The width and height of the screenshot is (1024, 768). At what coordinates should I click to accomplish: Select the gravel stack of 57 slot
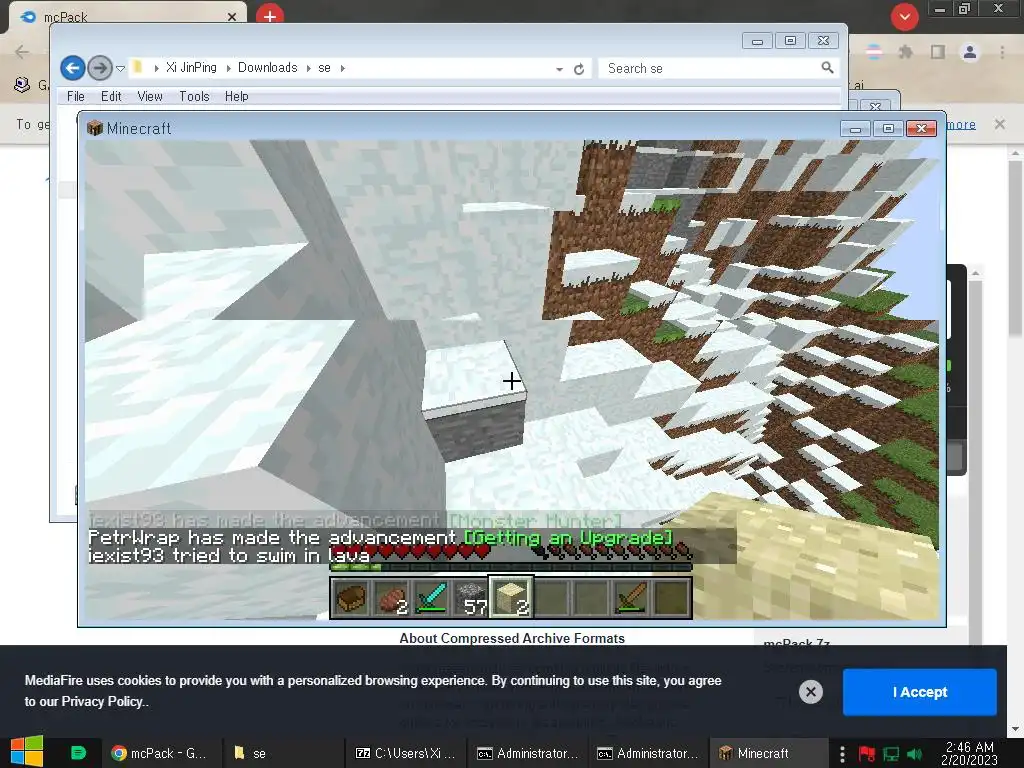click(471, 598)
